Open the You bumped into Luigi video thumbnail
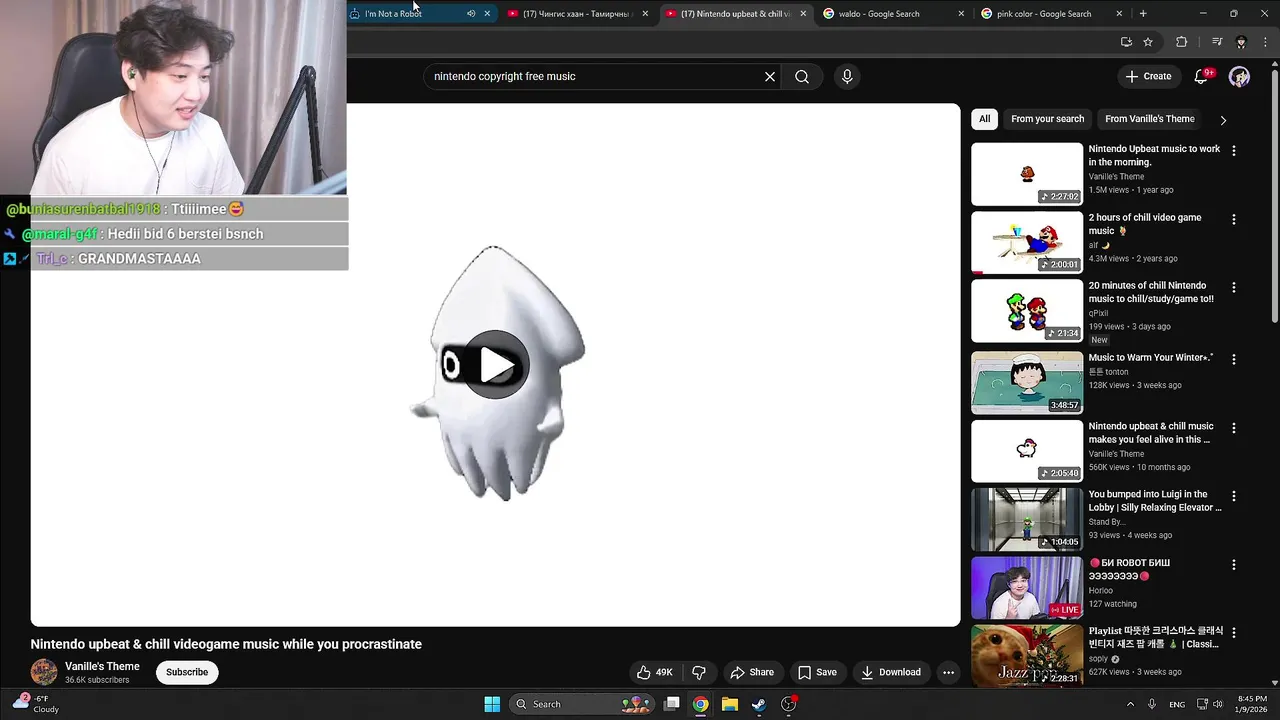The image size is (1280, 720). pos(1027,519)
